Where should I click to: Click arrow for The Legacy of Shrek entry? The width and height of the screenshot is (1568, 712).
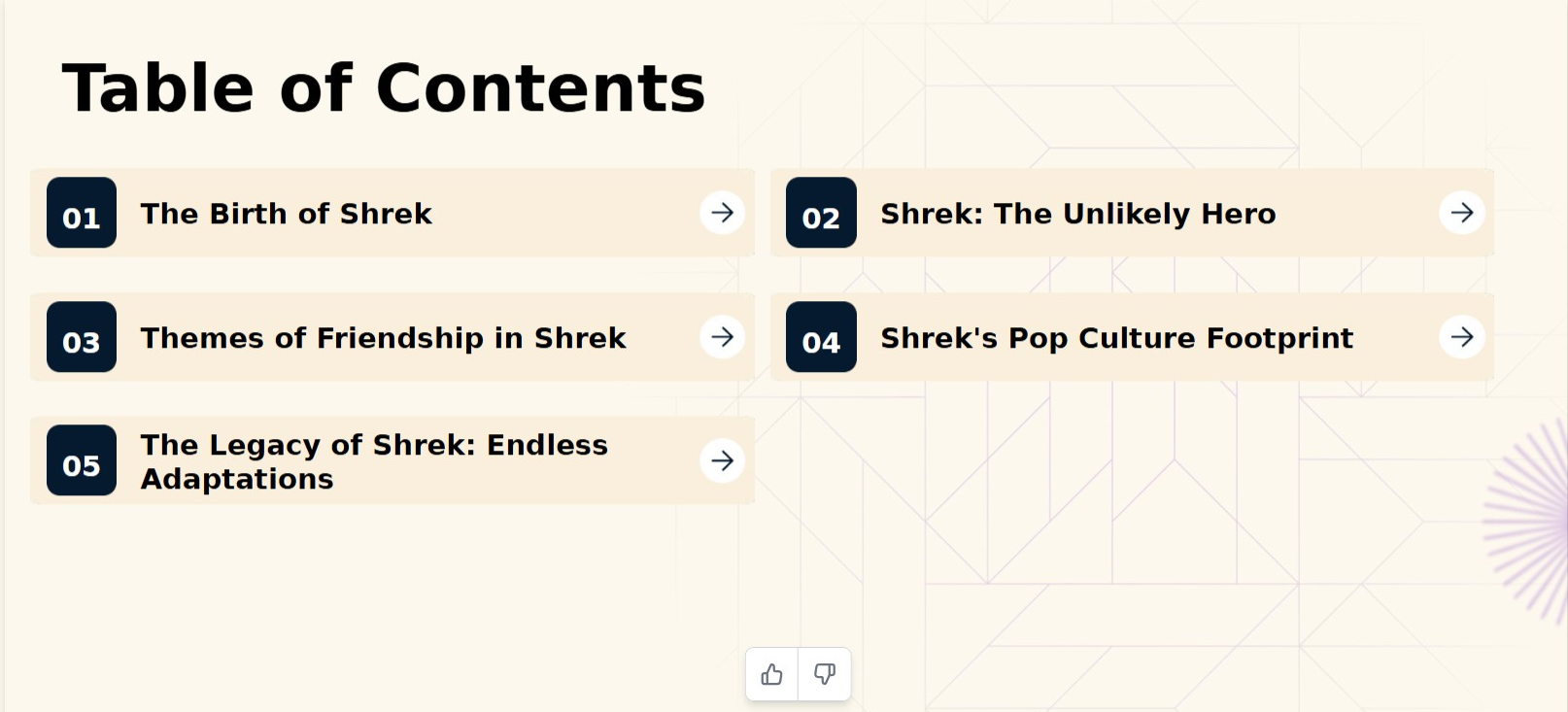pos(722,460)
